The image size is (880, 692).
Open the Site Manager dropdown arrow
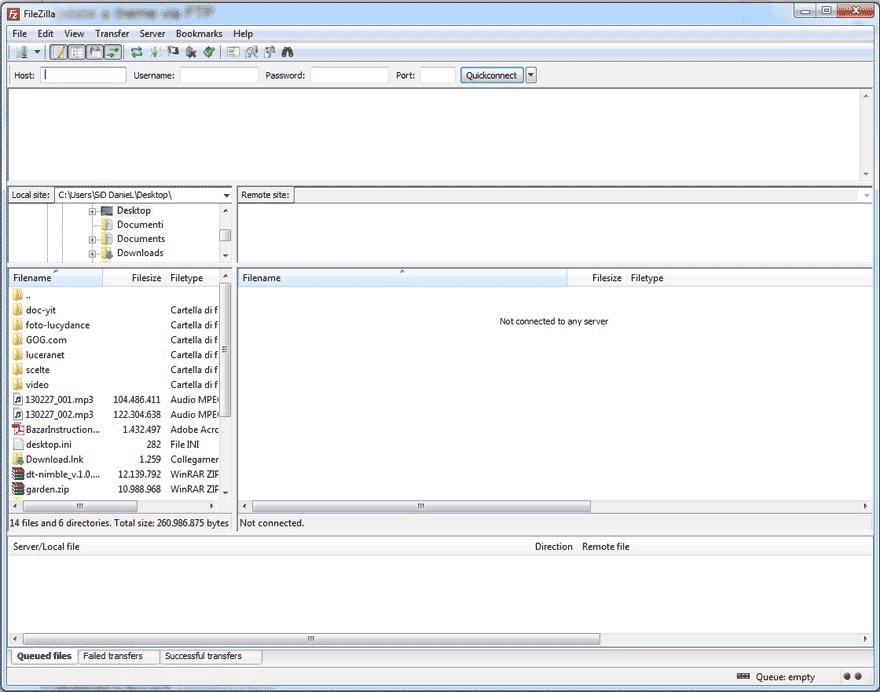tap(38, 52)
